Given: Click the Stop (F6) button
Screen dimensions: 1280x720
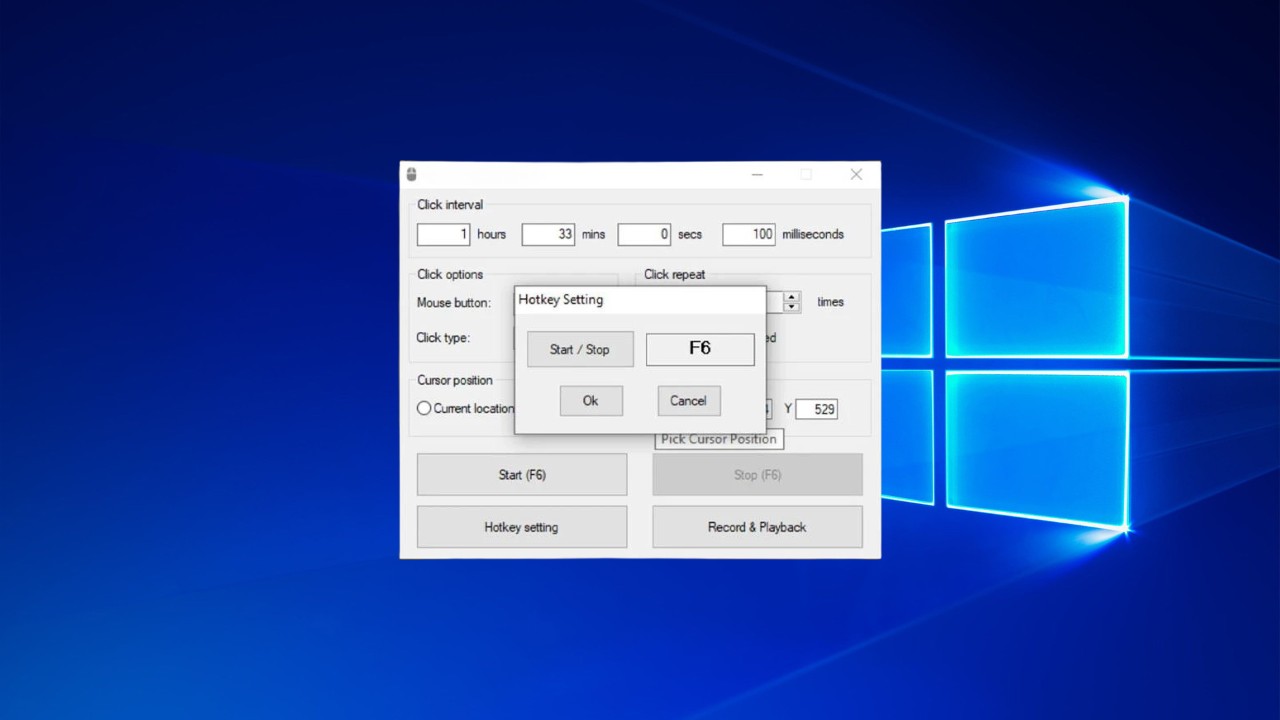Looking at the screenshot, I should pos(758,475).
